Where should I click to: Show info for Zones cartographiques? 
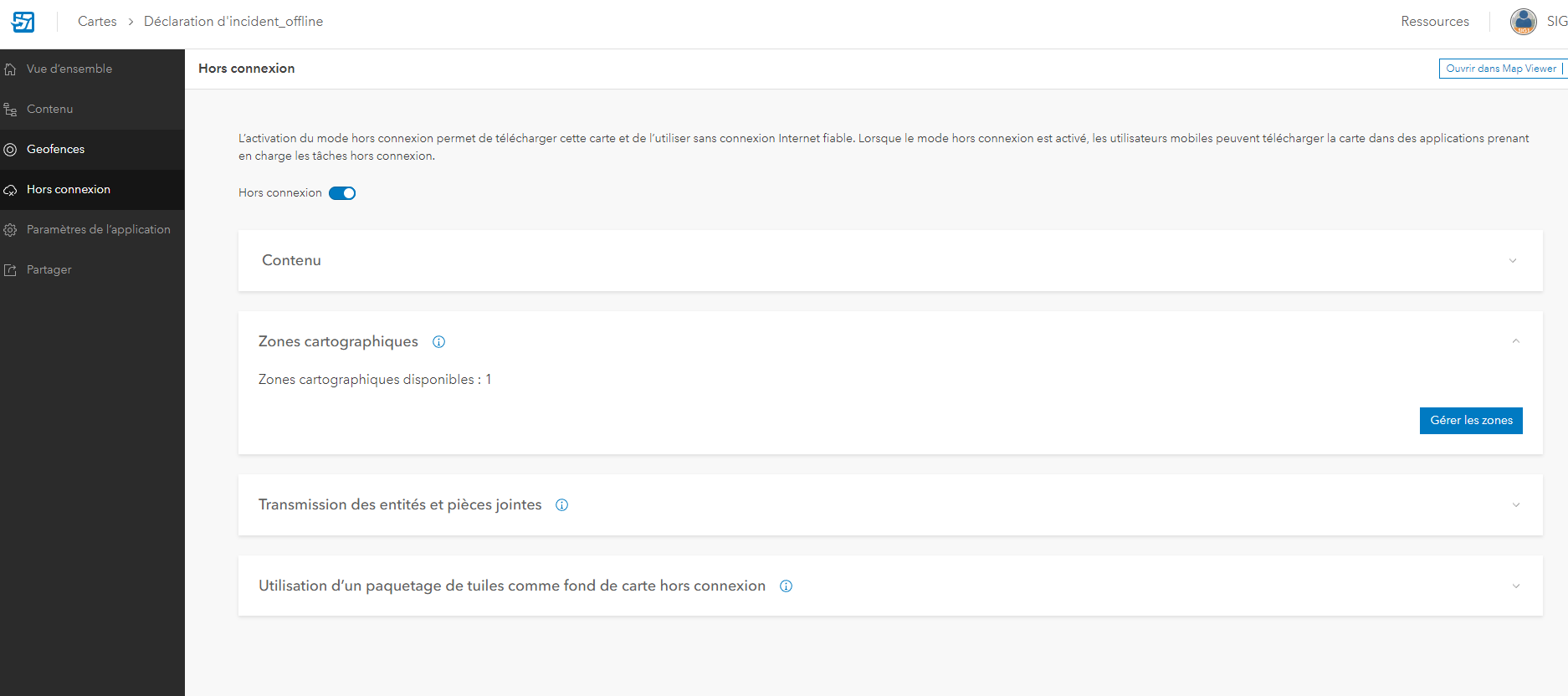pos(438,341)
